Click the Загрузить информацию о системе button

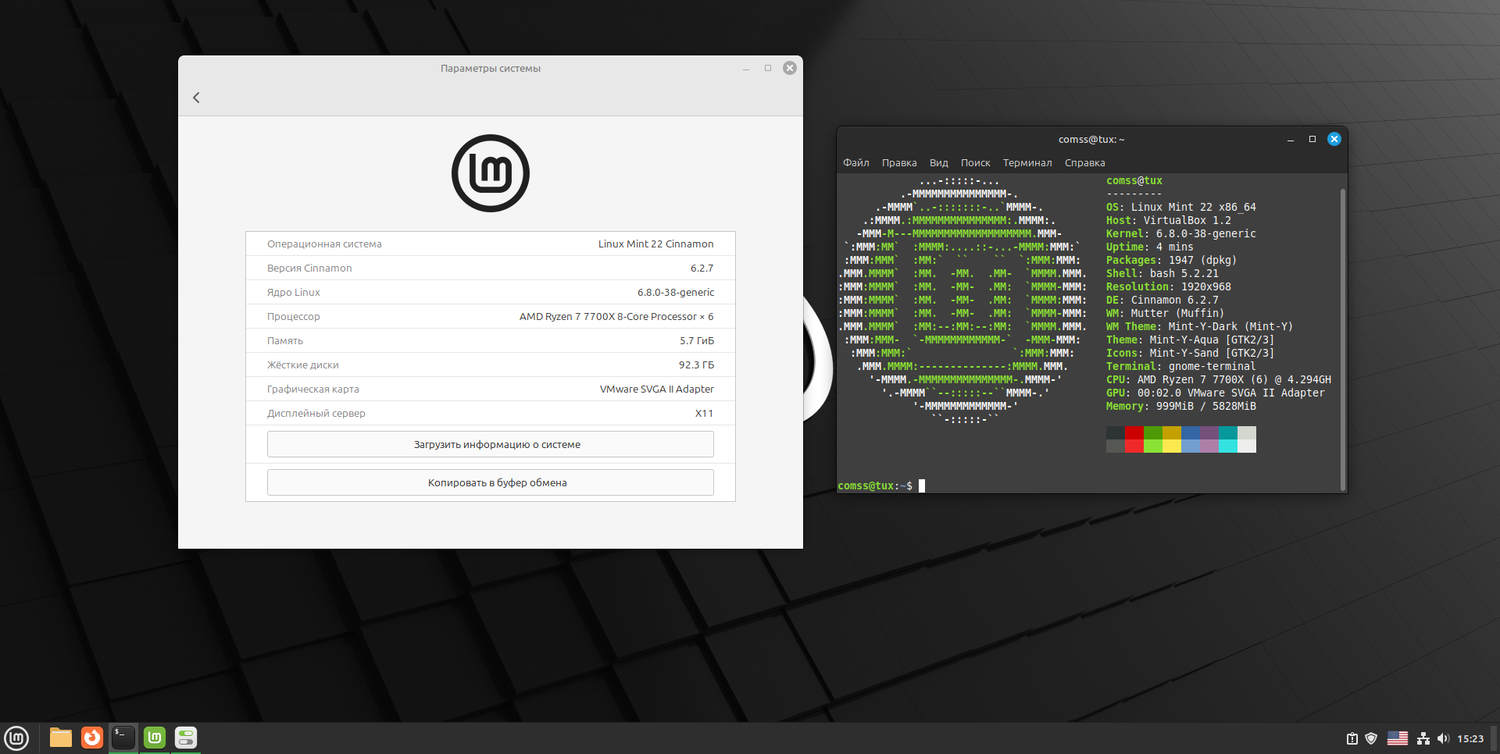pyautogui.click(x=490, y=444)
